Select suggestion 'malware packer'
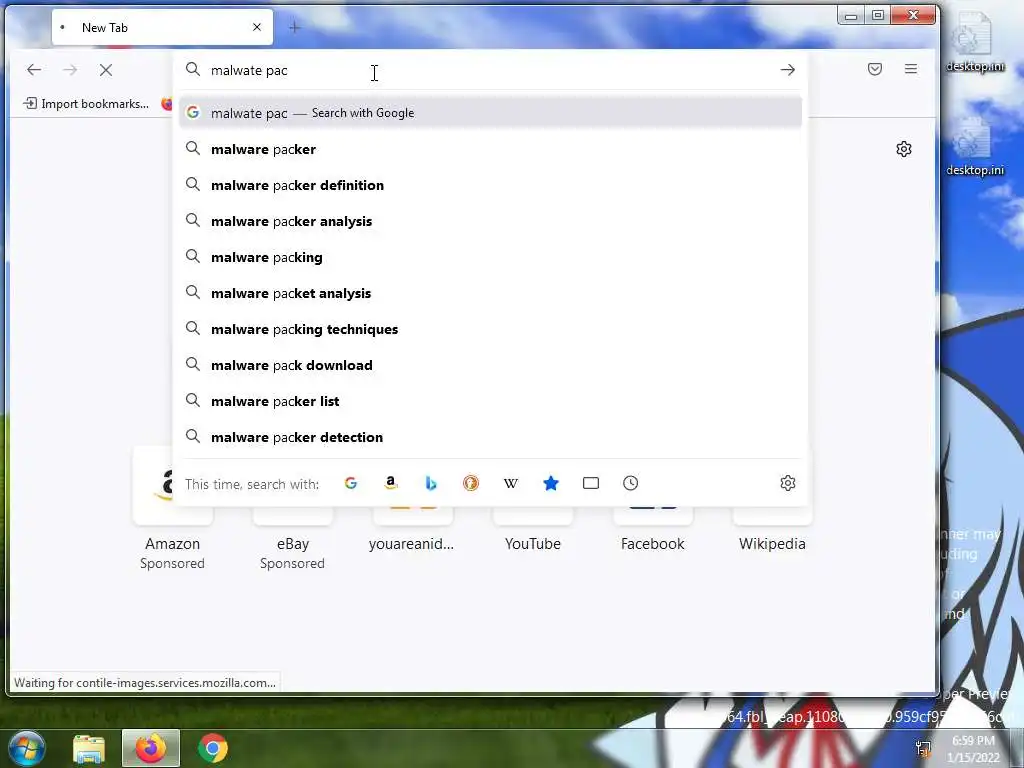 [x=490, y=149]
